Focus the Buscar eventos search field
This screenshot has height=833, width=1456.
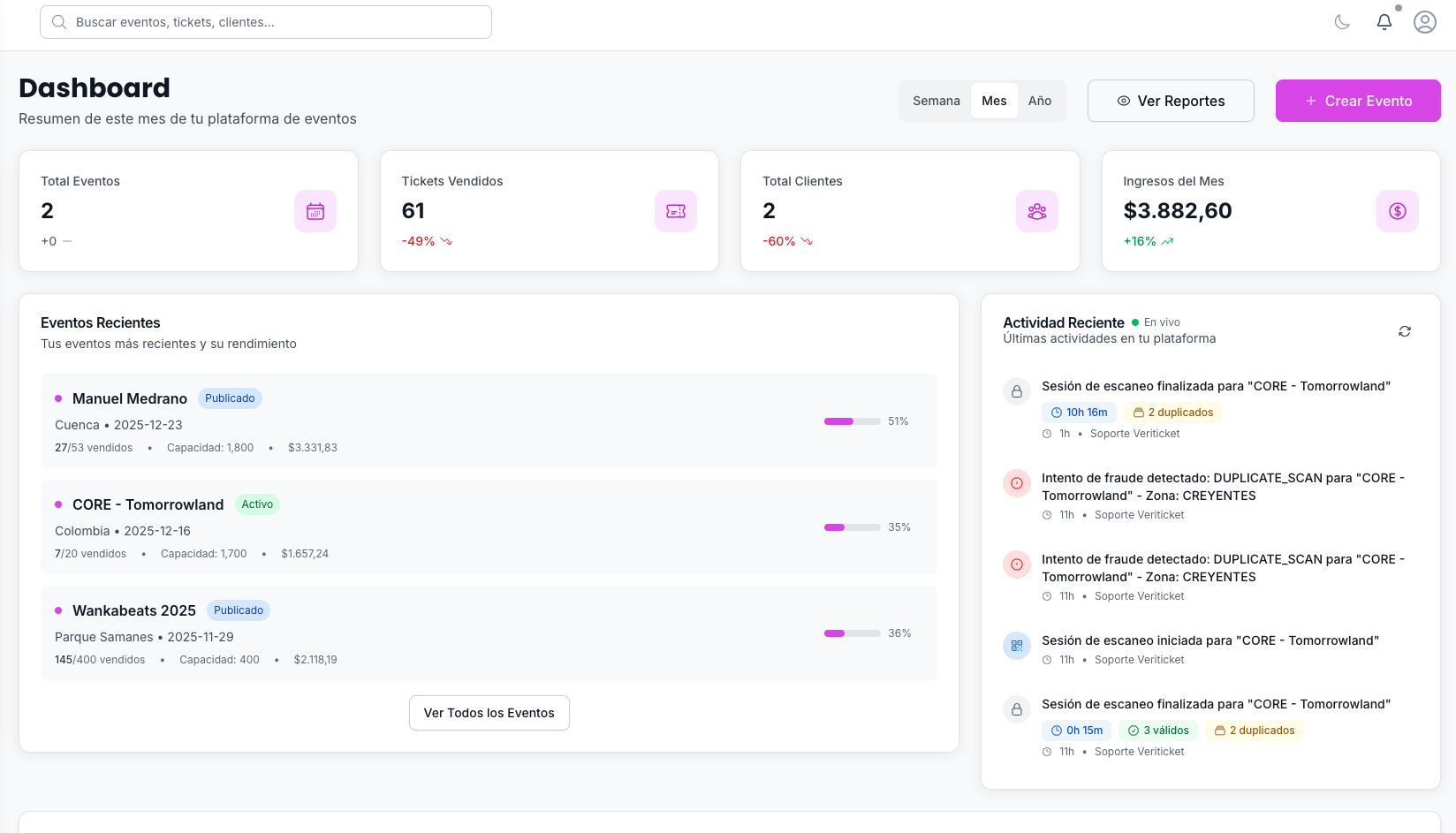266,22
